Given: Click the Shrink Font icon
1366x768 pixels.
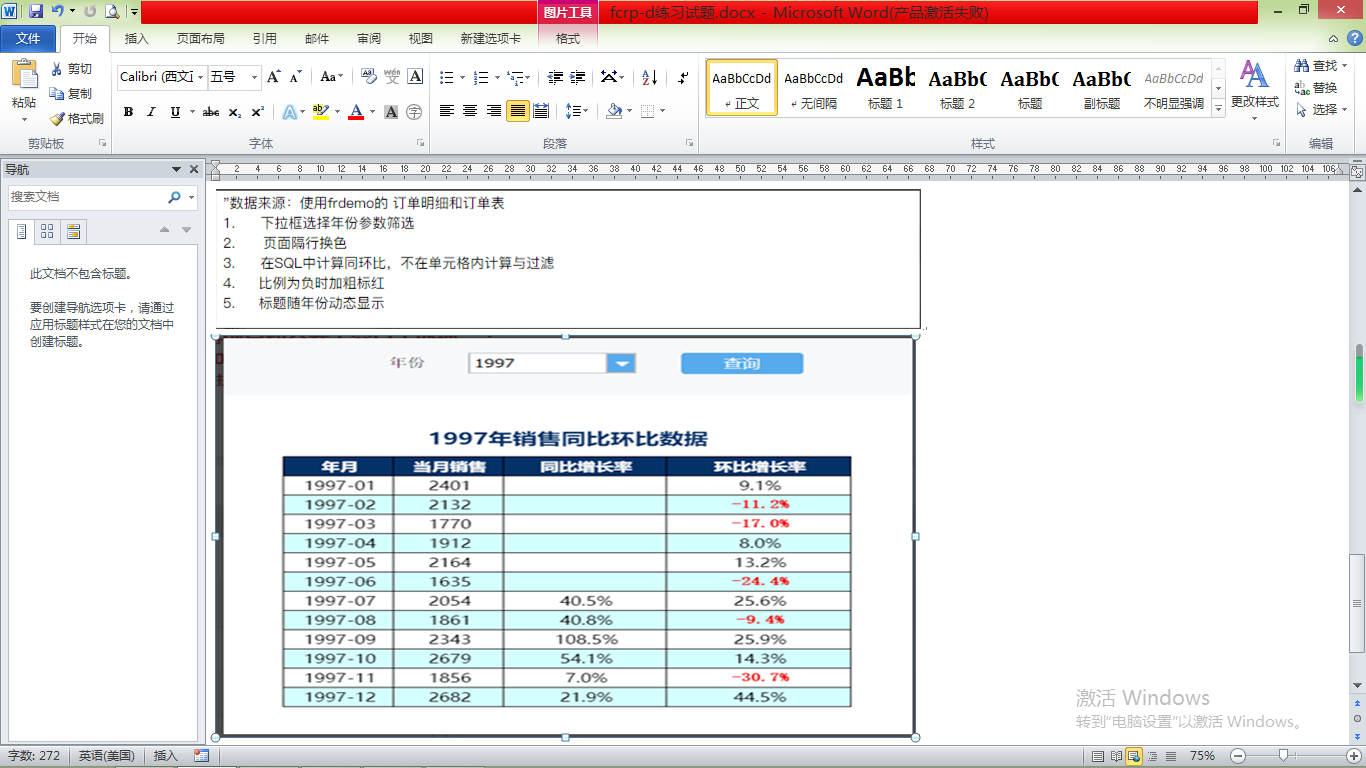Looking at the screenshot, I should point(296,77).
